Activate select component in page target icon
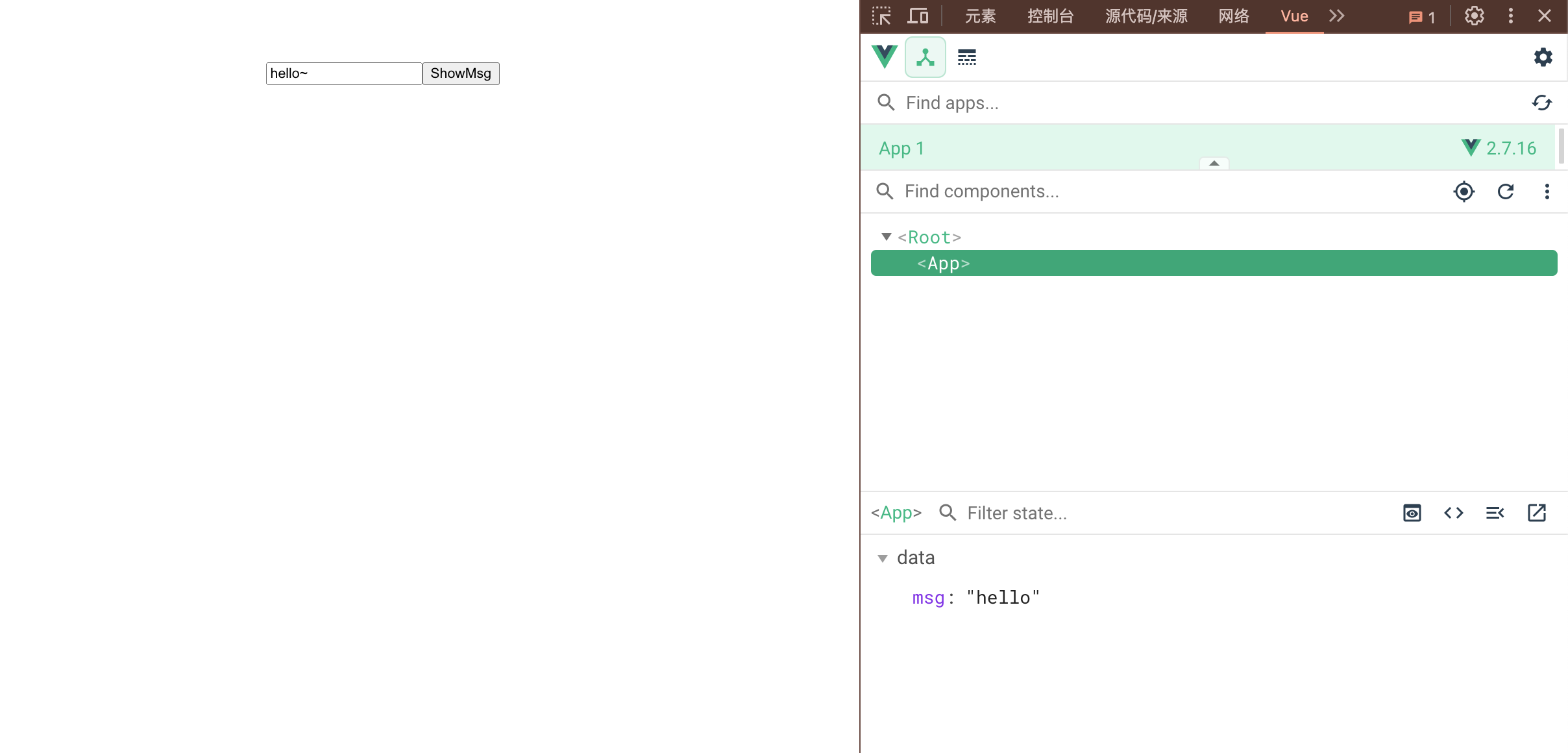 1464,191
